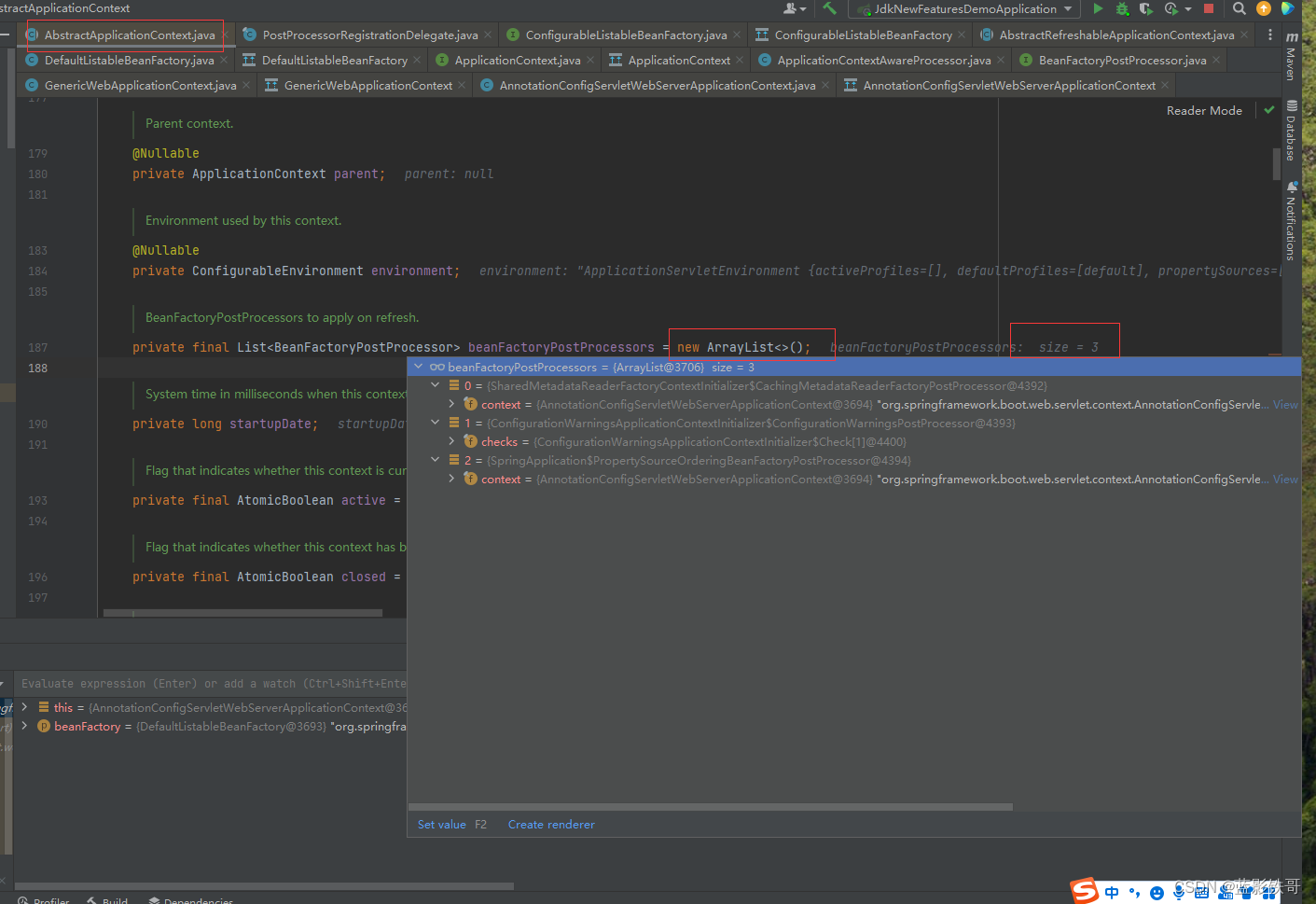This screenshot has height=904, width=1316.
Task: Toggle Reader Mode in editor
Action: click(1204, 110)
